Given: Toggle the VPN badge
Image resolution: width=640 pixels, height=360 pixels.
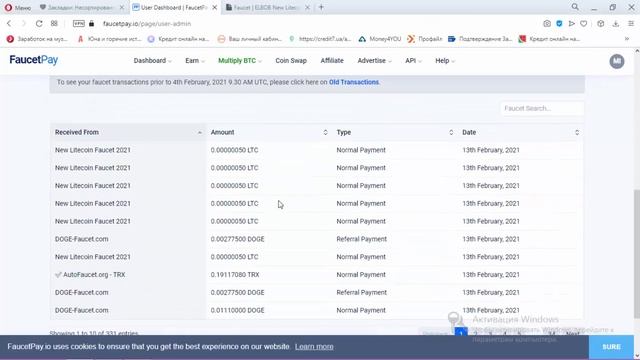Looking at the screenshot, I should 78,24.
